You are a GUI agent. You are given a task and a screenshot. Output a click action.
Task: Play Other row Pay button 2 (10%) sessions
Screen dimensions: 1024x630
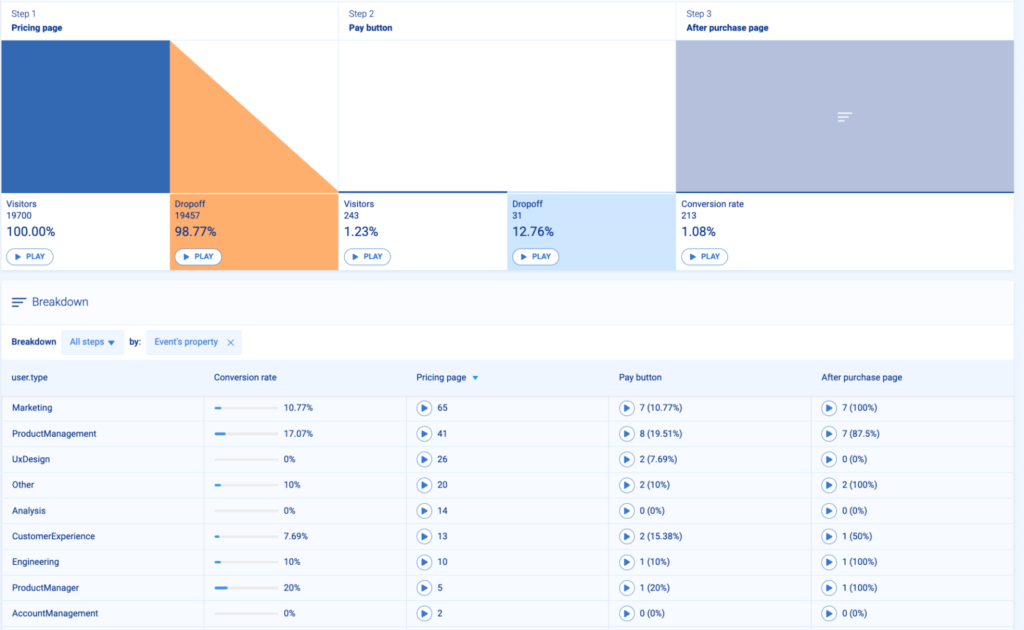coord(626,485)
